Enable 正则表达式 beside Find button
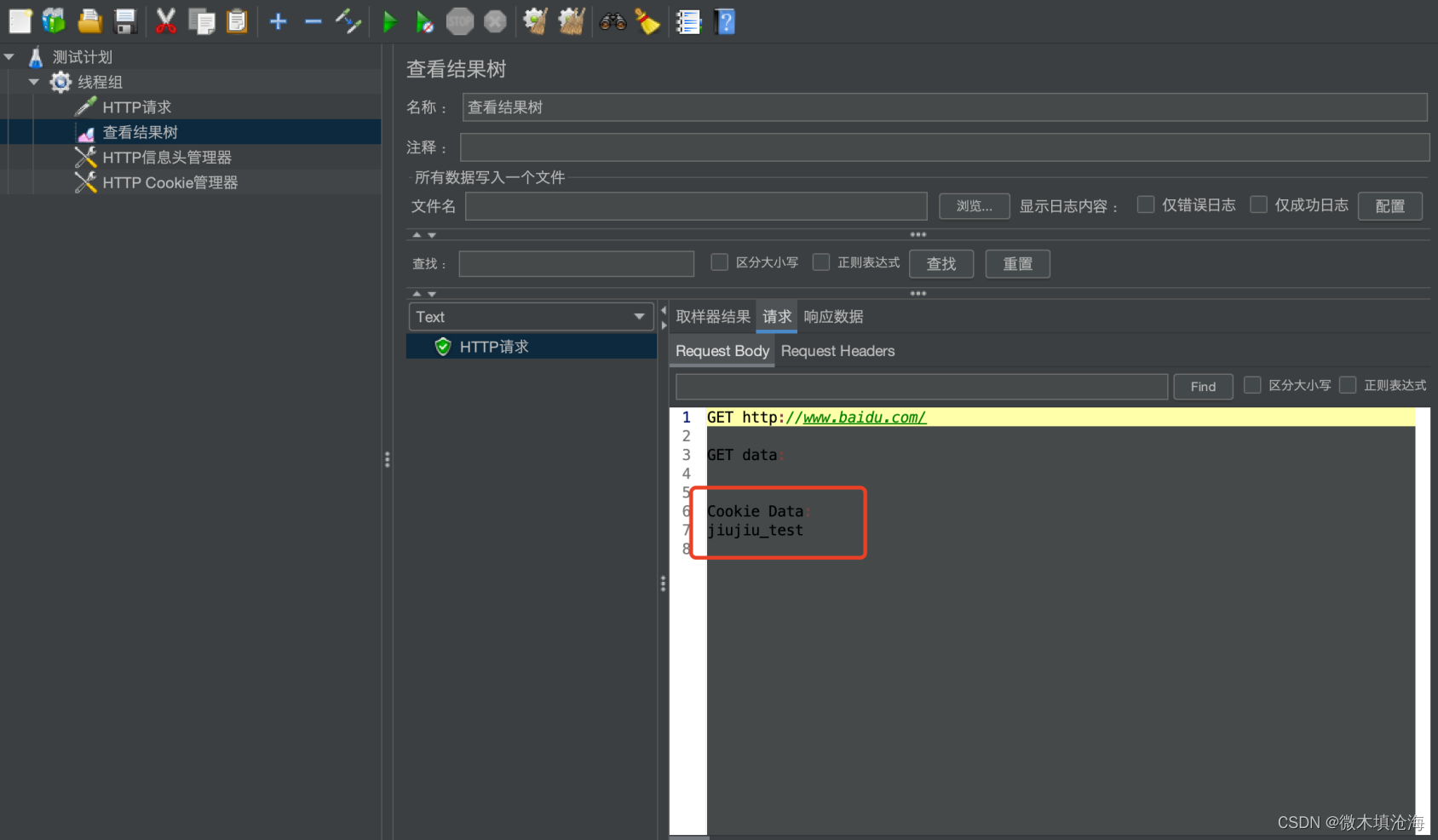This screenshot has height=840, width=1438. (1348, 385)
